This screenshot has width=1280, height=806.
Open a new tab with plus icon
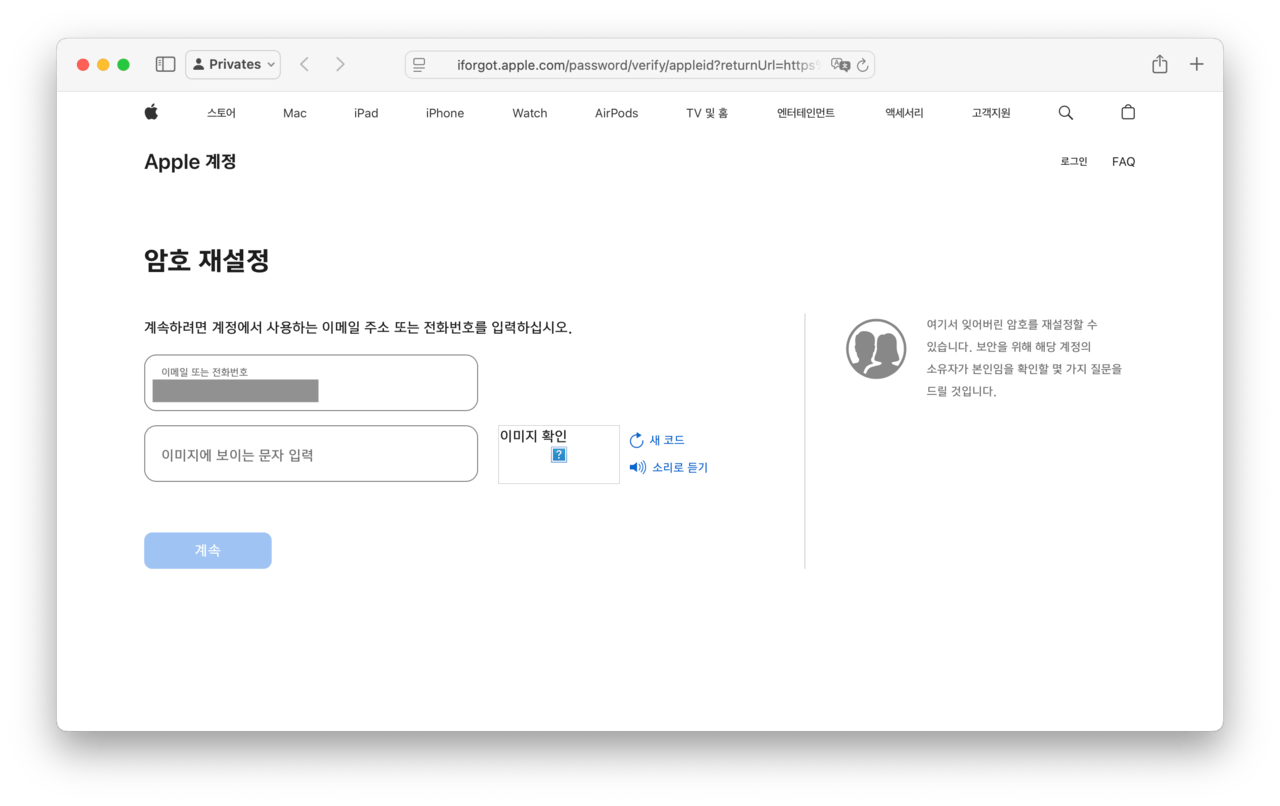[x=1197, y=64]
